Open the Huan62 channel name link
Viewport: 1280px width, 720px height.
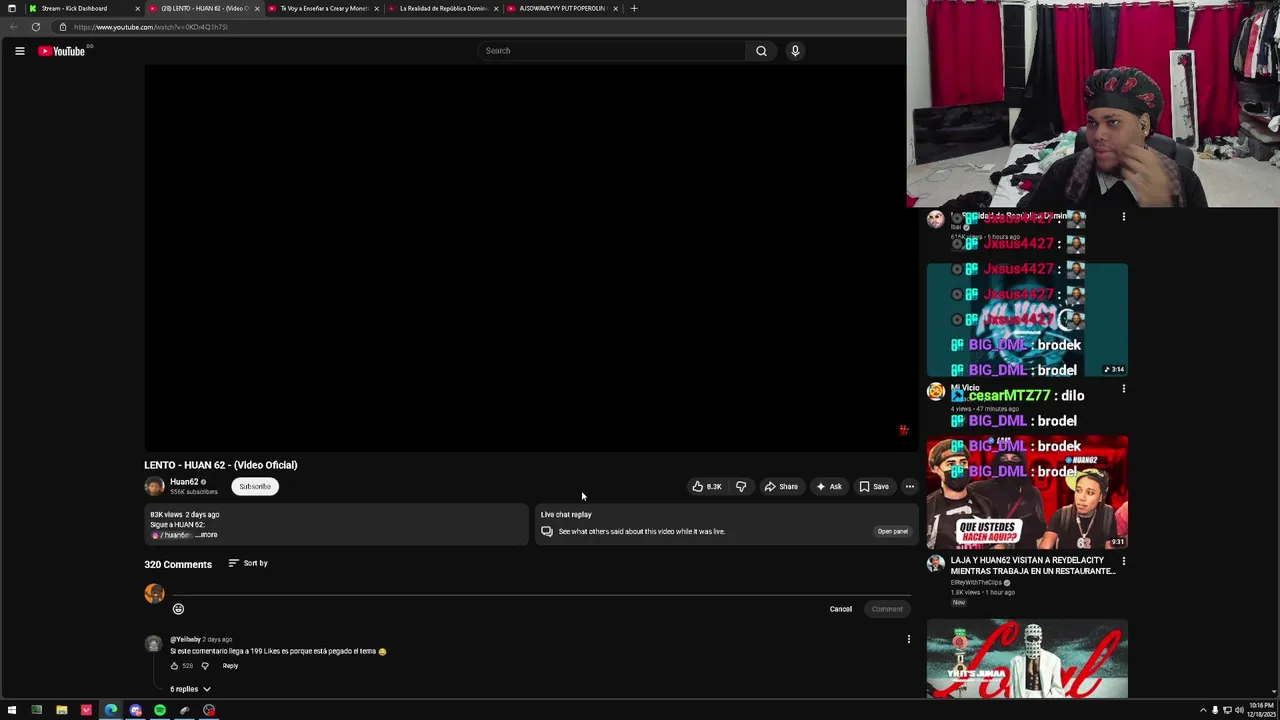coord(184,482)
